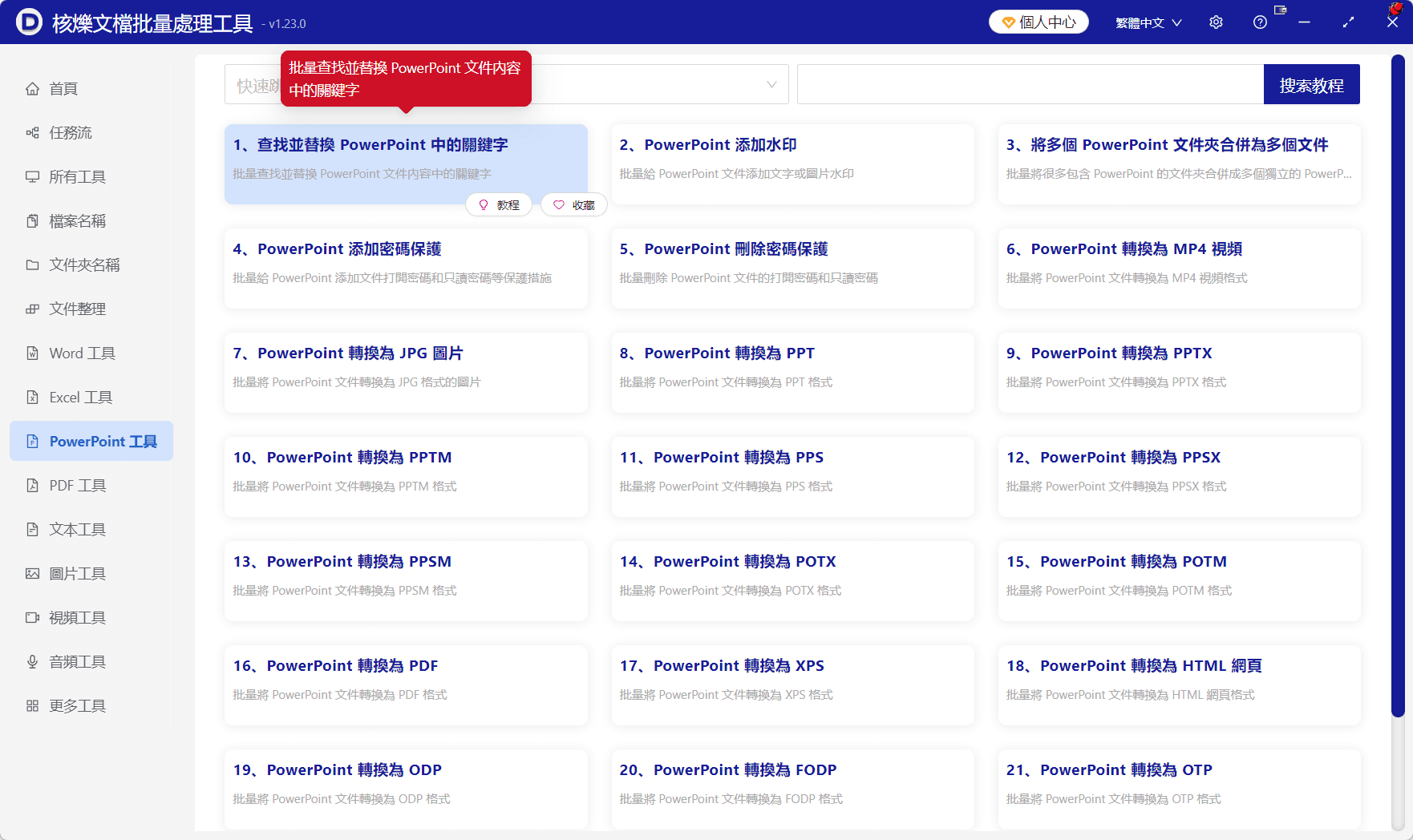Image resolution: width=1413 pixels, height=840 pixels.
Task: Click the app logo in title bar
Action: (30, 22)
